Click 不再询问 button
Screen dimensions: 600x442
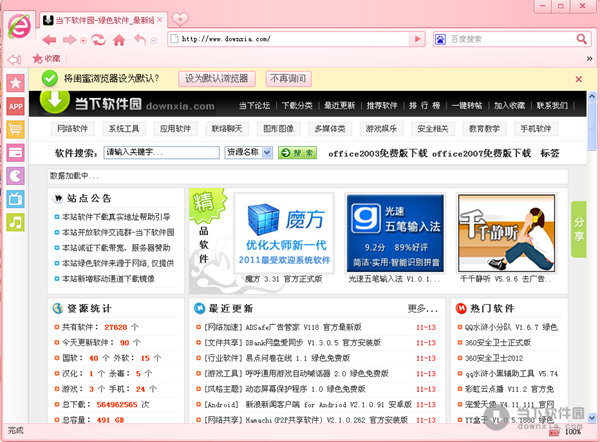[288, 79]
